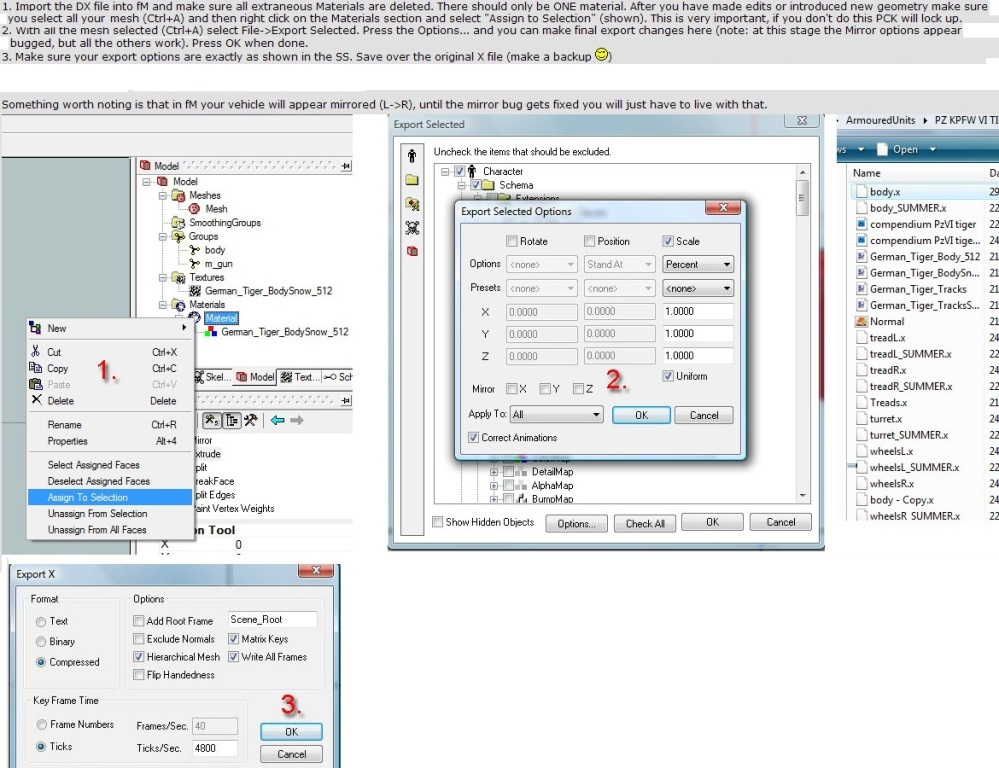The height and width of the screenshot is (768, 999).
Task: Enable the Position checkbox
Action: coord(589,241)
